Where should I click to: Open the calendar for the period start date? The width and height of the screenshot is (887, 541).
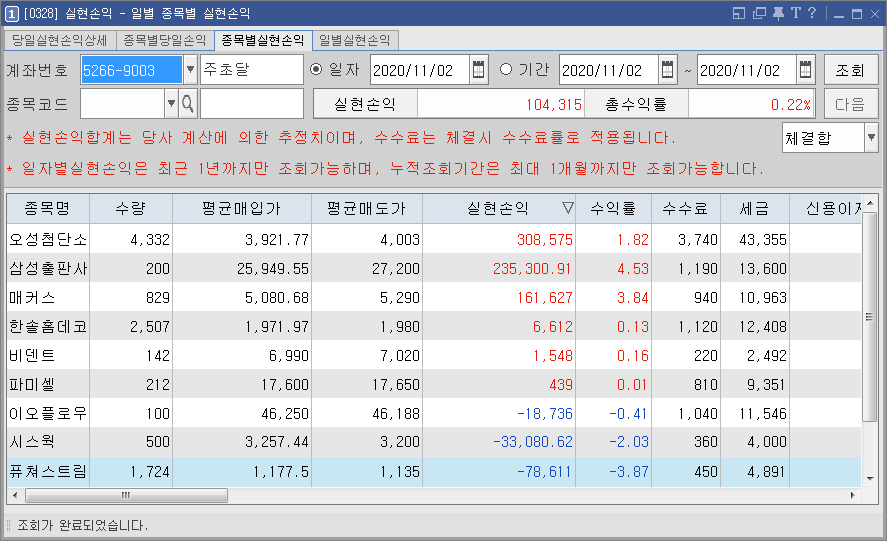click(668, 70)
